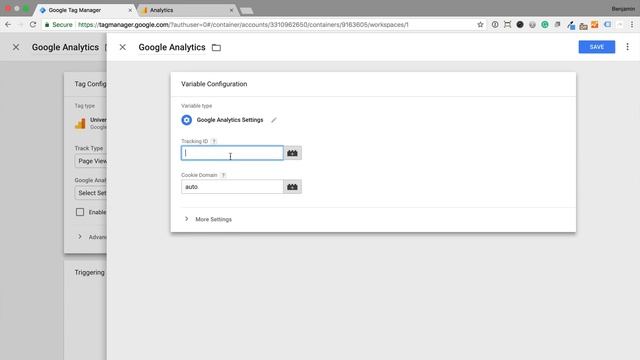Insert variable via the Cookie Domain brick icon

pyautogui.click(x=292, y=187)
